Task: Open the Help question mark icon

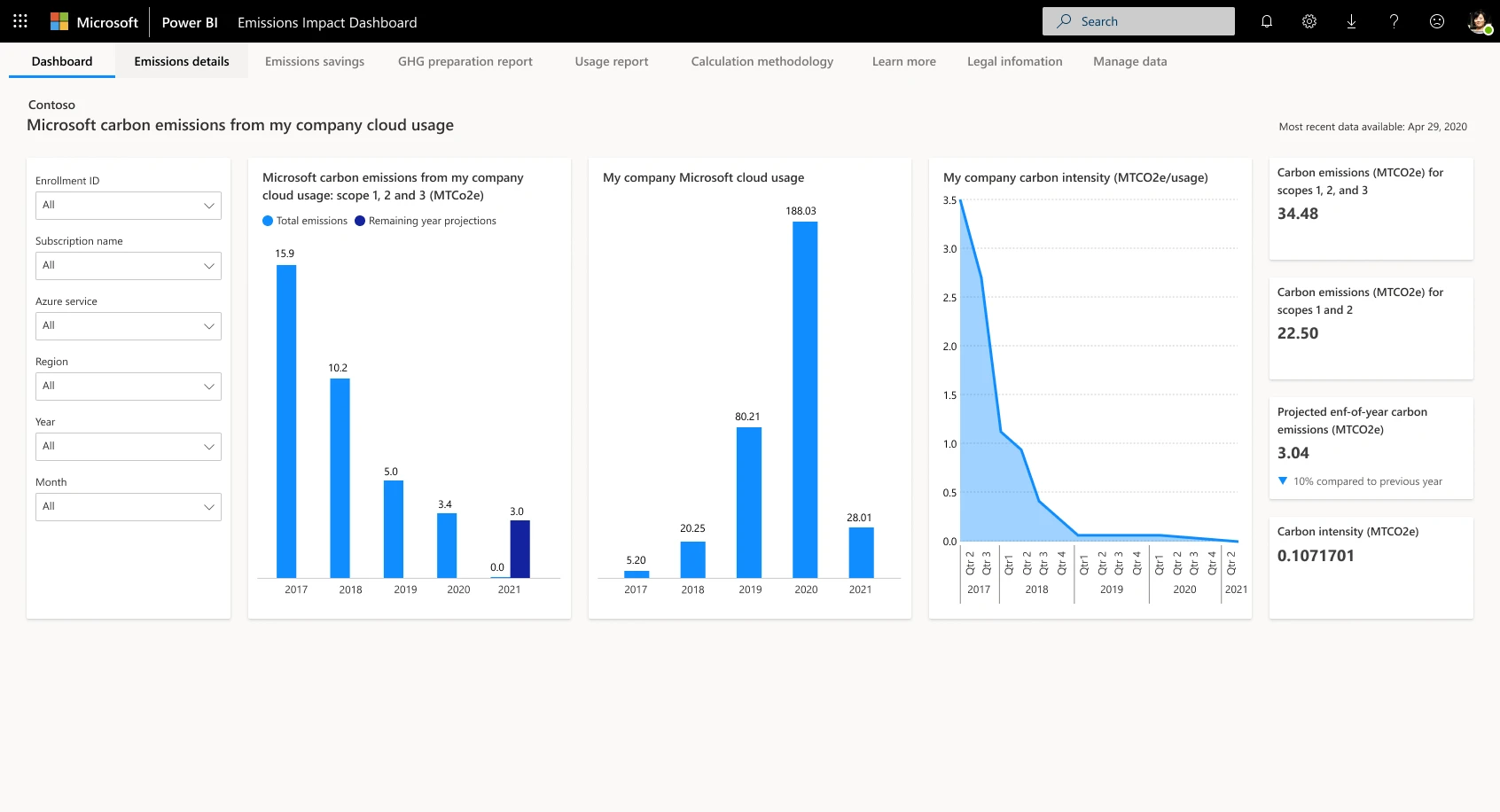Action: pyautogui.click(x=1394, y=21)
